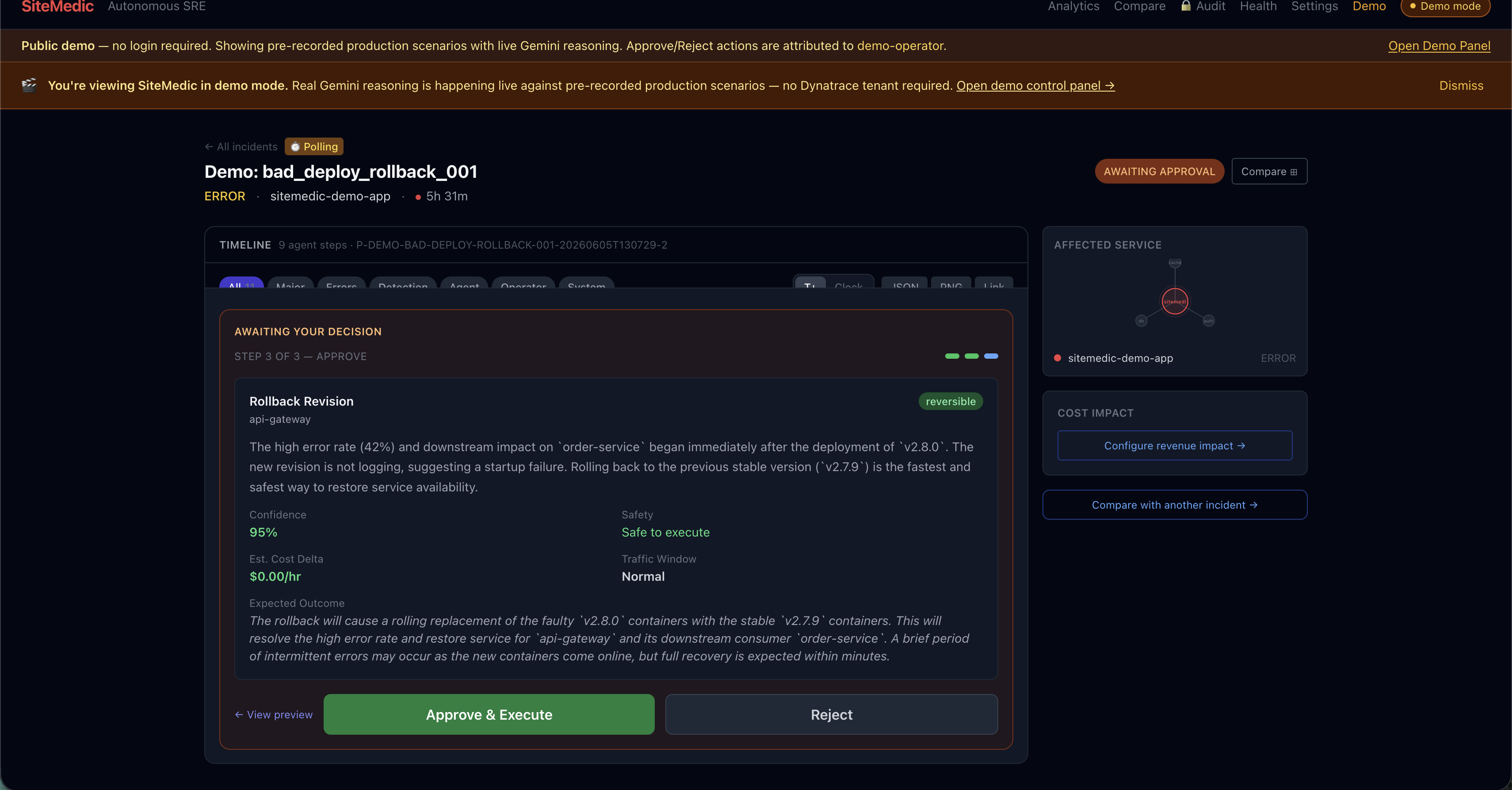This screenshot has height=790, width=1512.
Task: Click the AWAITING APPROVAL status badge
Action: [x=1159, y=172]
